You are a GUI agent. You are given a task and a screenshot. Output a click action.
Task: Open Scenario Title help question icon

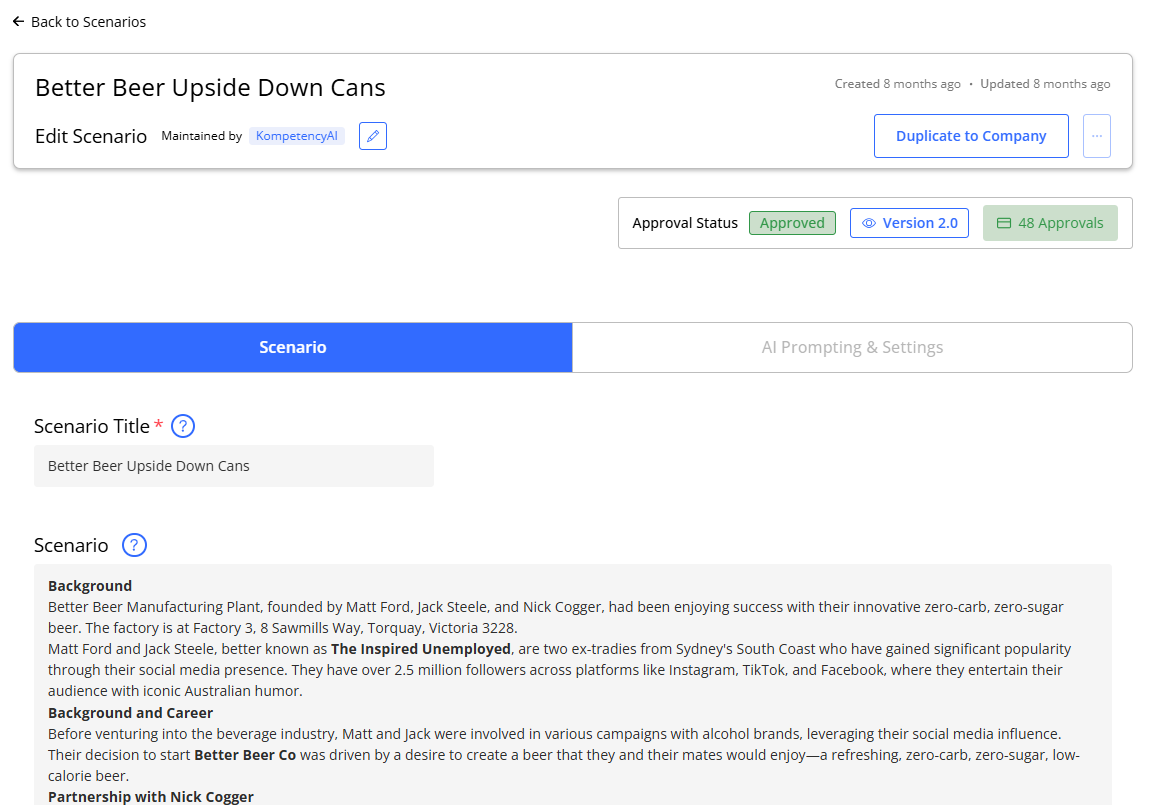click(183, 426)
